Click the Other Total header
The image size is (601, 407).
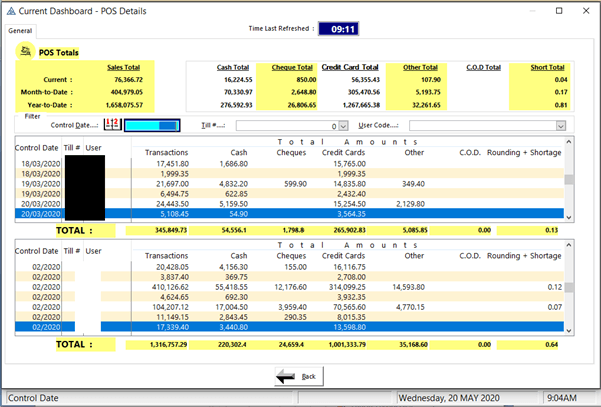pyautogui.click(x=420, y=67)
